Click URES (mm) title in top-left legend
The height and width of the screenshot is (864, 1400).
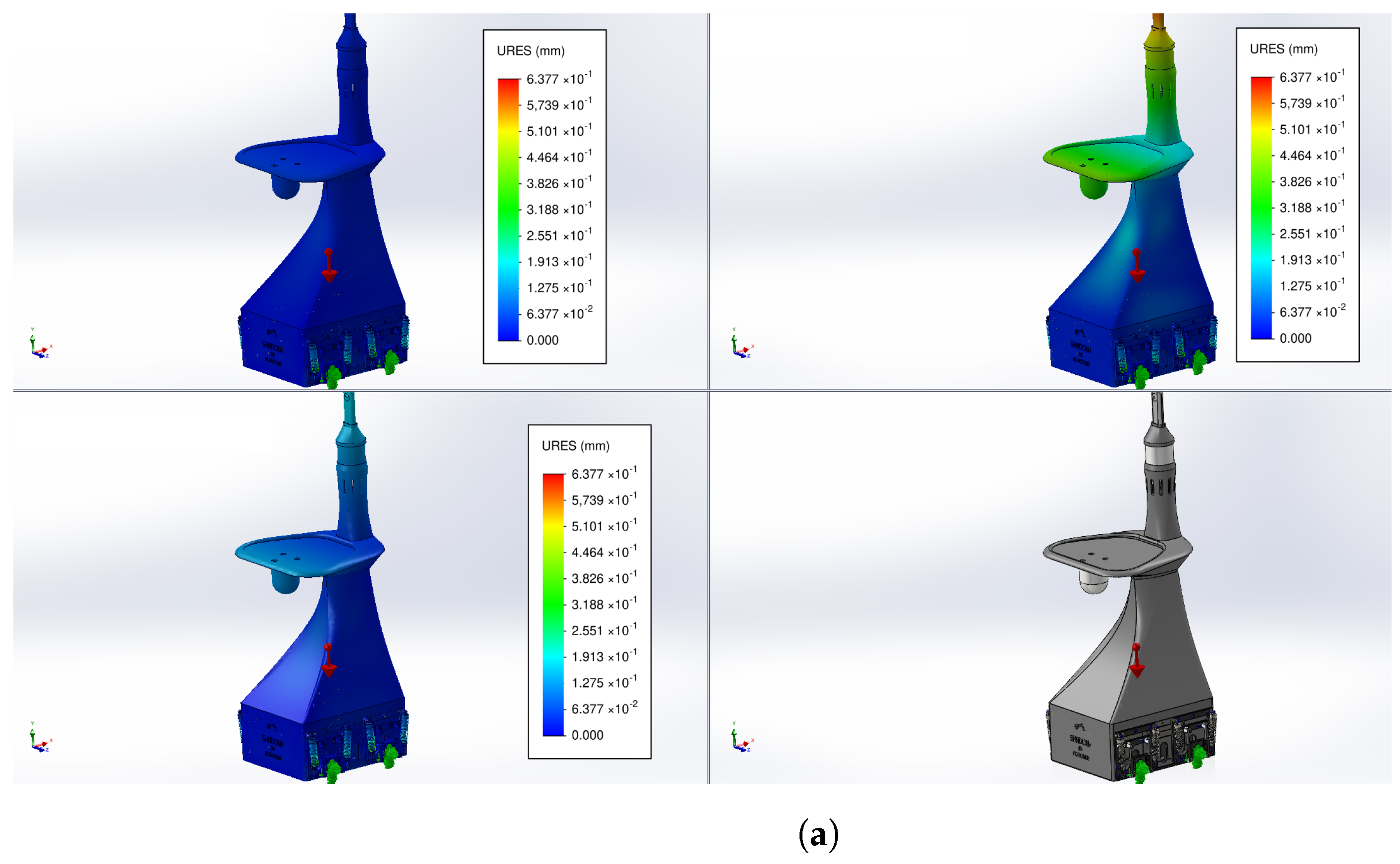[x=531, y=51]
